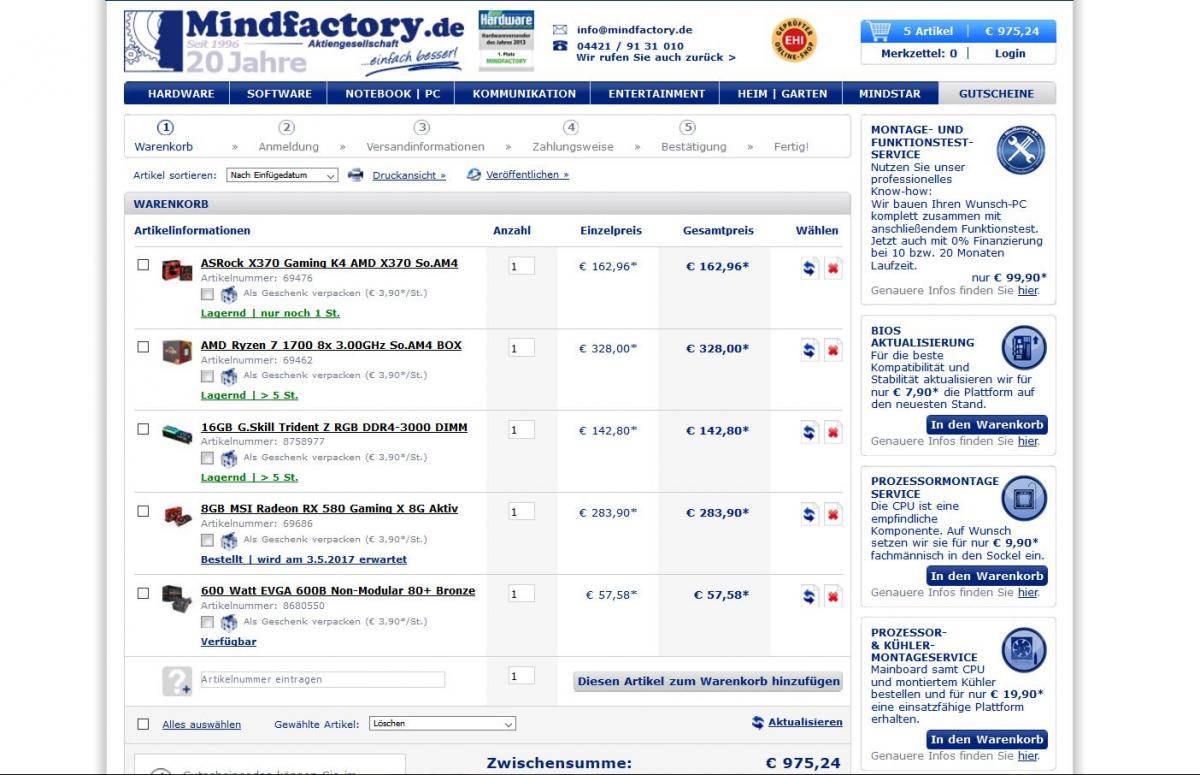Image resolution: width=1200 pixels, height=775 pixels.
Task: Select the EVGA 600B item checkbox
Action: [143, 593]
